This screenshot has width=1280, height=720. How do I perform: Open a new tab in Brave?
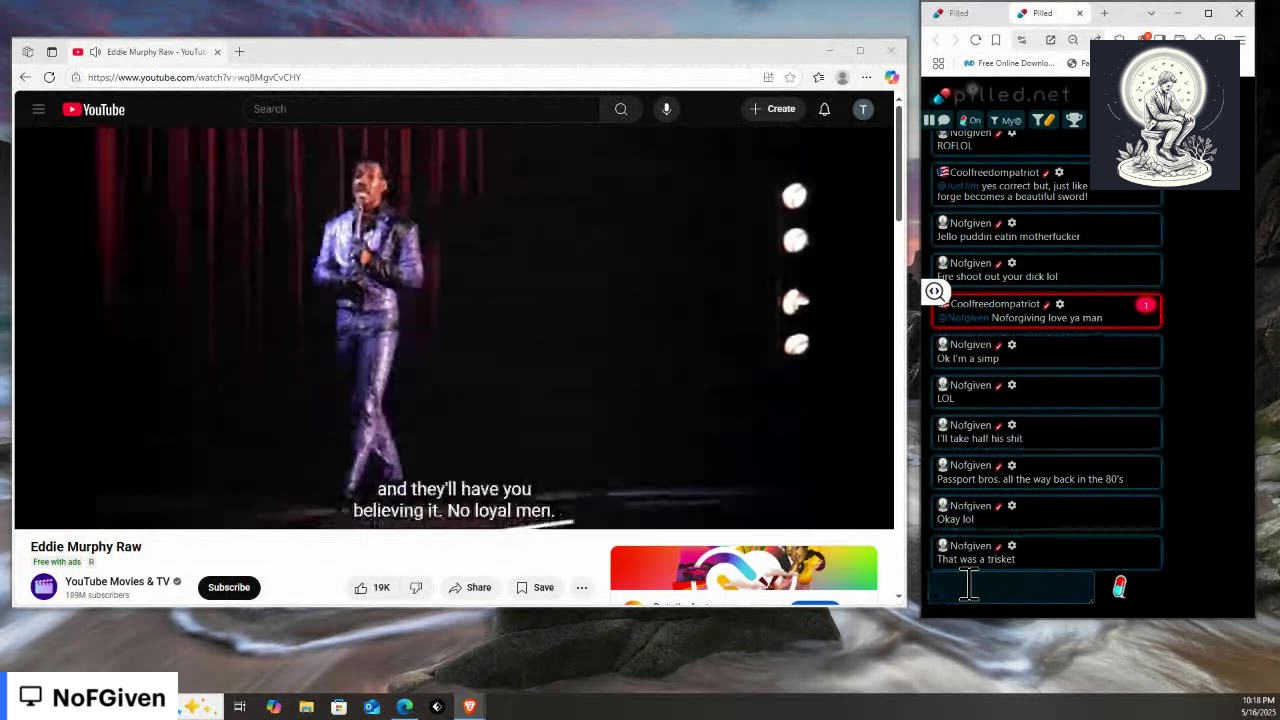pyautogui.click(x=1104, y=13)
